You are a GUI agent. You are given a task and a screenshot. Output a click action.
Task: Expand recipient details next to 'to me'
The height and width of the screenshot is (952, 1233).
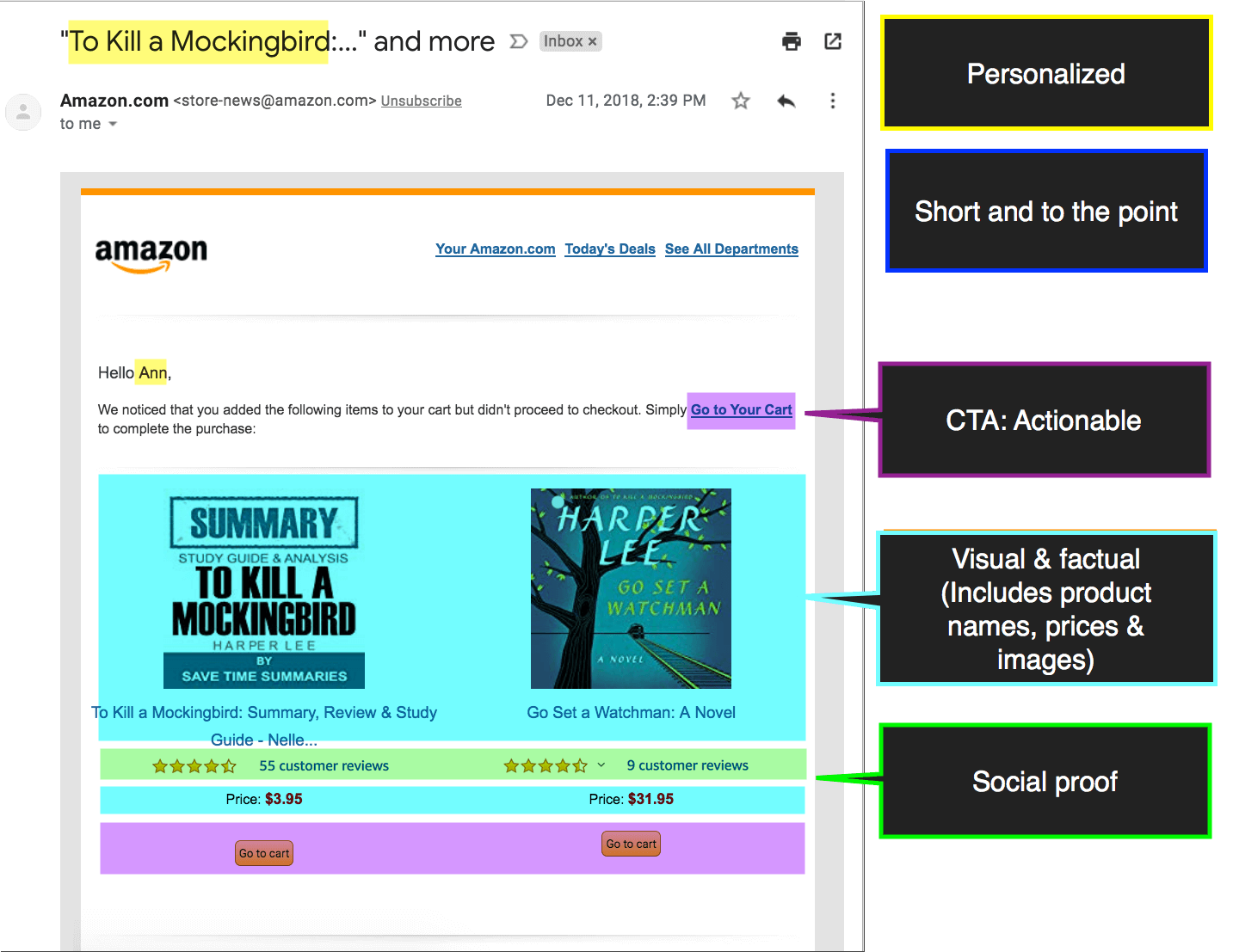[113, 124]
